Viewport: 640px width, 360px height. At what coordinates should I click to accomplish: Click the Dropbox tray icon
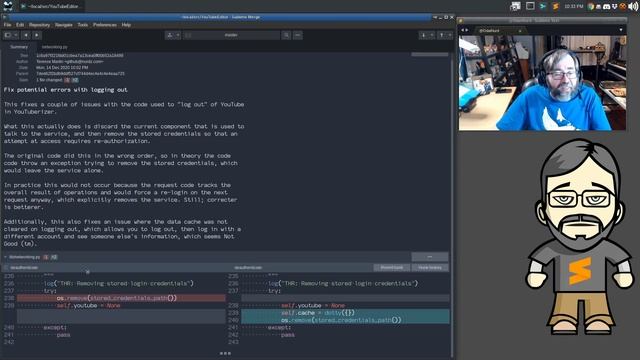[x=614, y=7]
